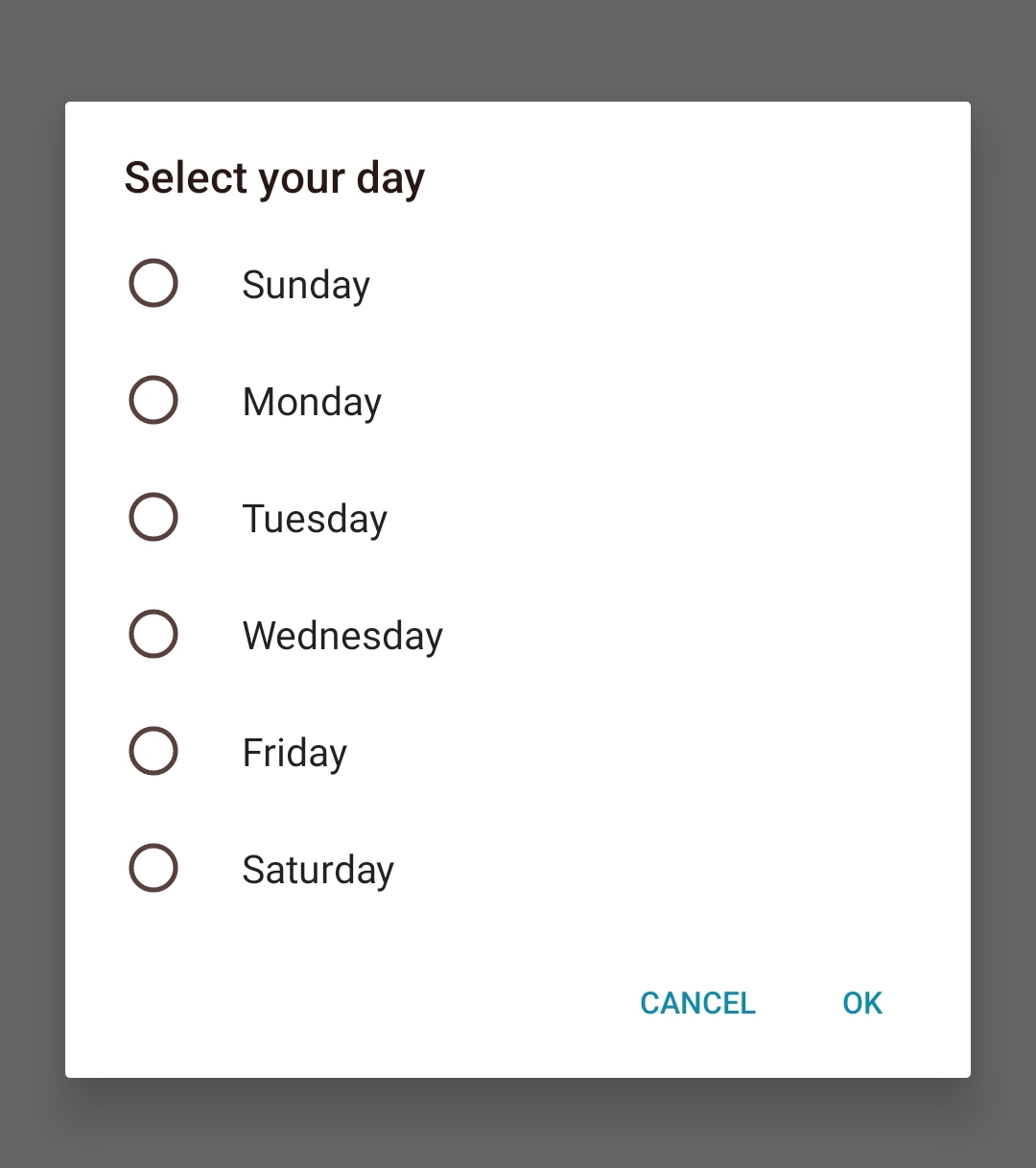Tap the Wednesday label text
The height and width of the screenshot is (1168, 1036).
point(342,636)
